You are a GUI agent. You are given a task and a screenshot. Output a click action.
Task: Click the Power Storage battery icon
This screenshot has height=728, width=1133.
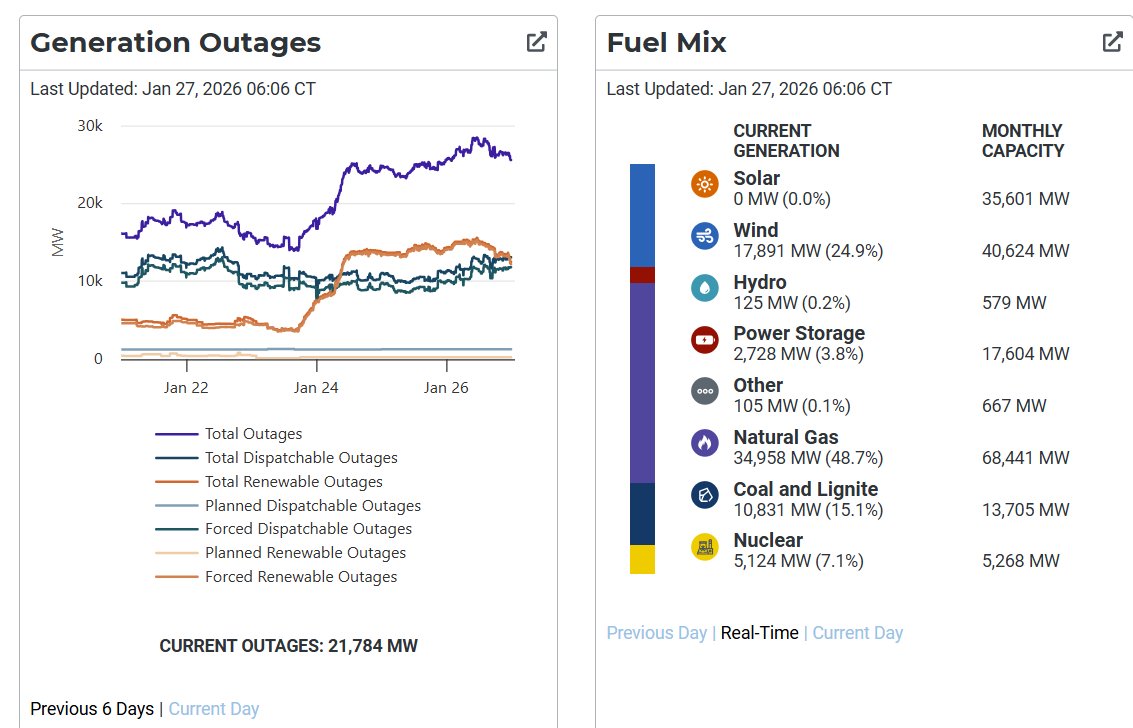(705, 340)
